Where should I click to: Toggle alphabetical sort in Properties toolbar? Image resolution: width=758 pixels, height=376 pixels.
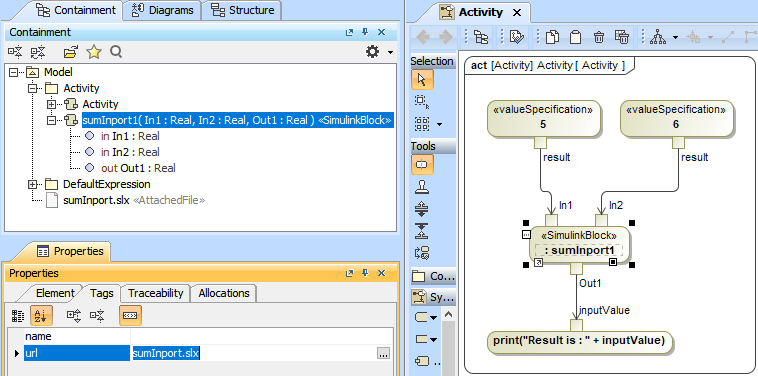[x=42, y=316]
